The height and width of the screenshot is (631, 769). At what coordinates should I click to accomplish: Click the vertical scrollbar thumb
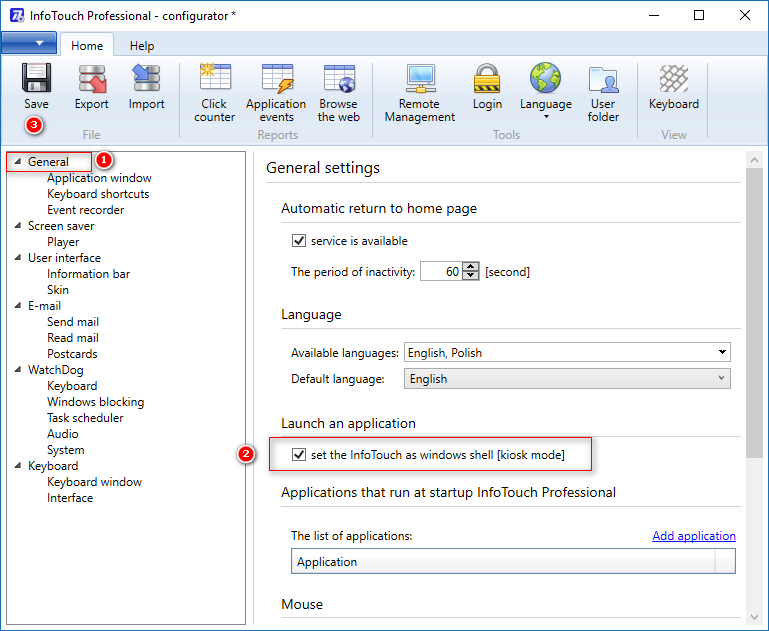754,313
